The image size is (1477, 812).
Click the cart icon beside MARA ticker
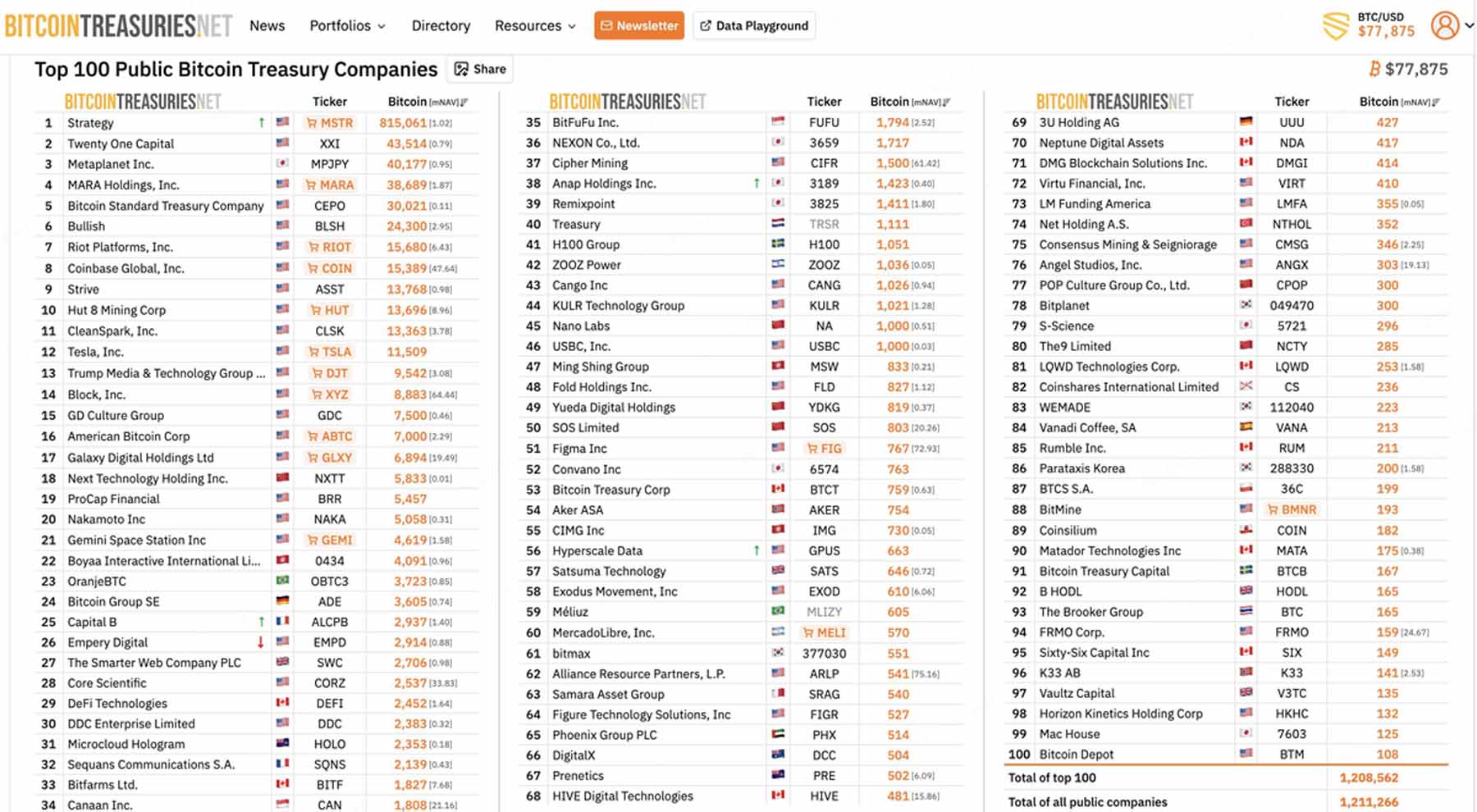[311, 185]
